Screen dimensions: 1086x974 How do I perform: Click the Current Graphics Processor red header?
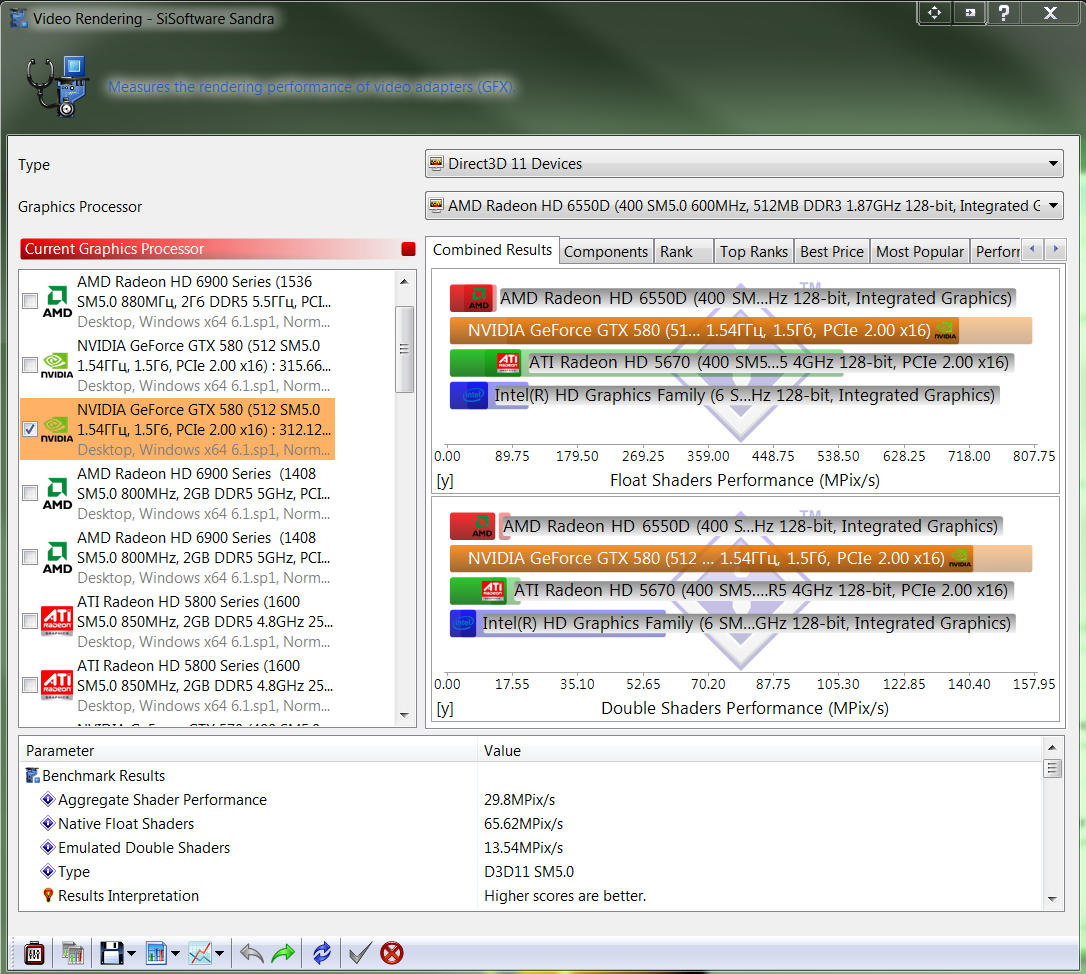(218, 249)
